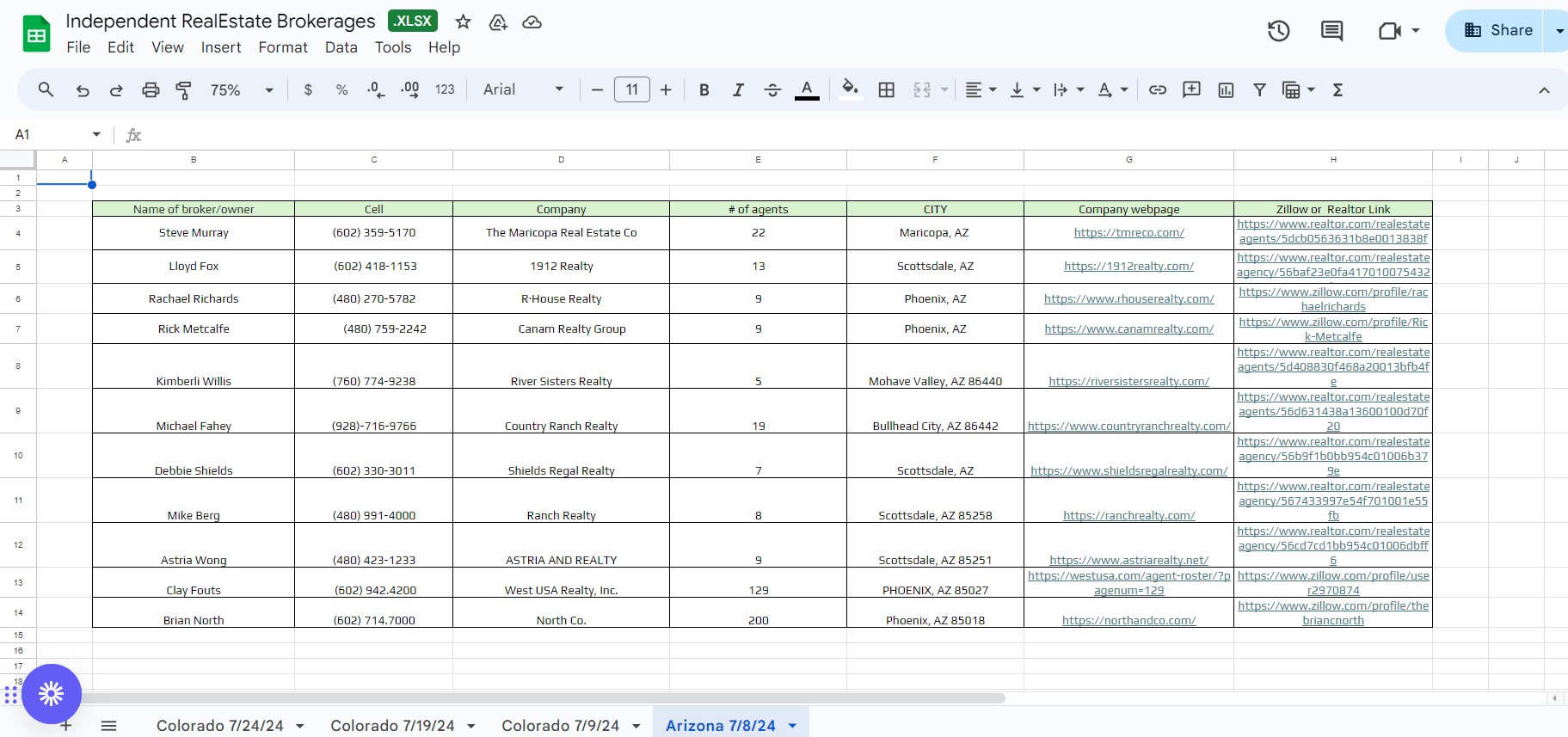The width and height of the screenshot is (1568, 737).
Task: Start a video call with camera icon
Action: pos(1390,31)
